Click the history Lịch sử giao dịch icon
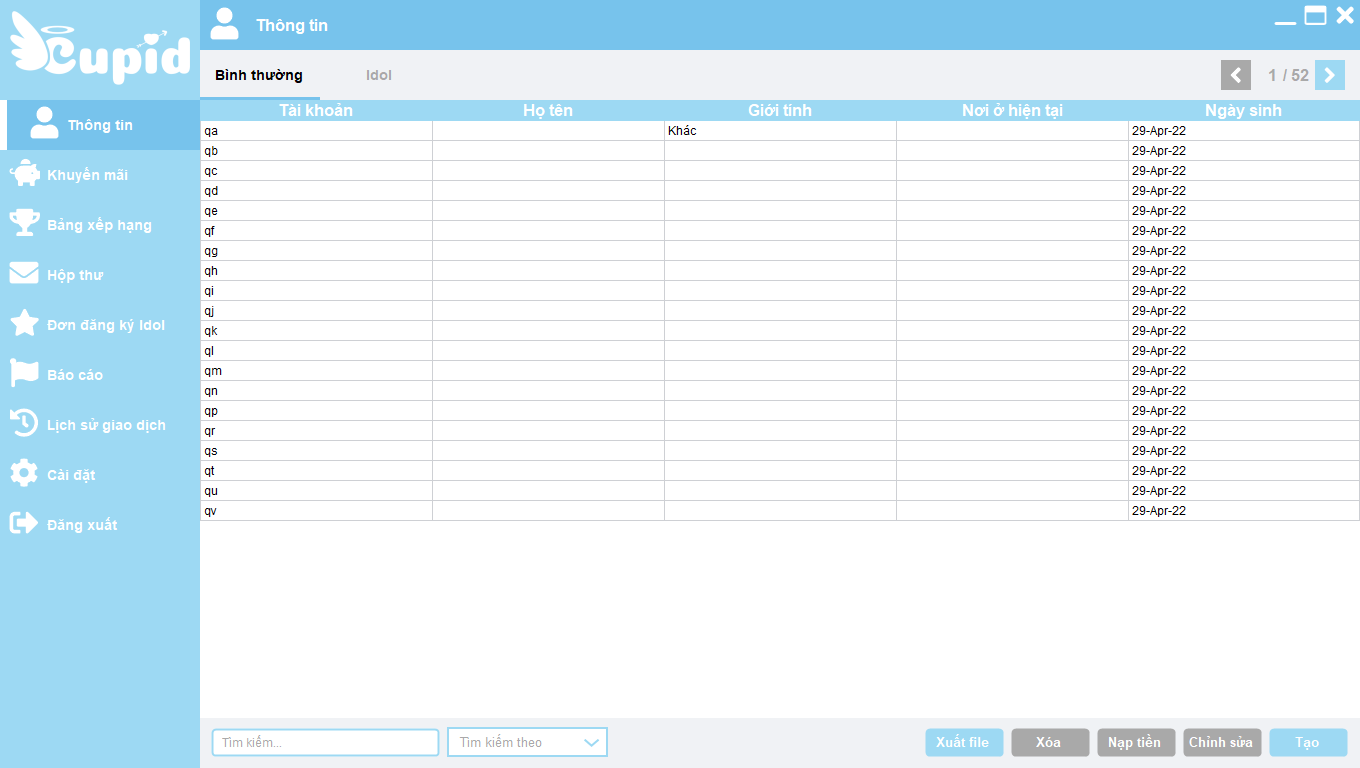This screenshot has height=768, width=1360. [x=24, y=424]
